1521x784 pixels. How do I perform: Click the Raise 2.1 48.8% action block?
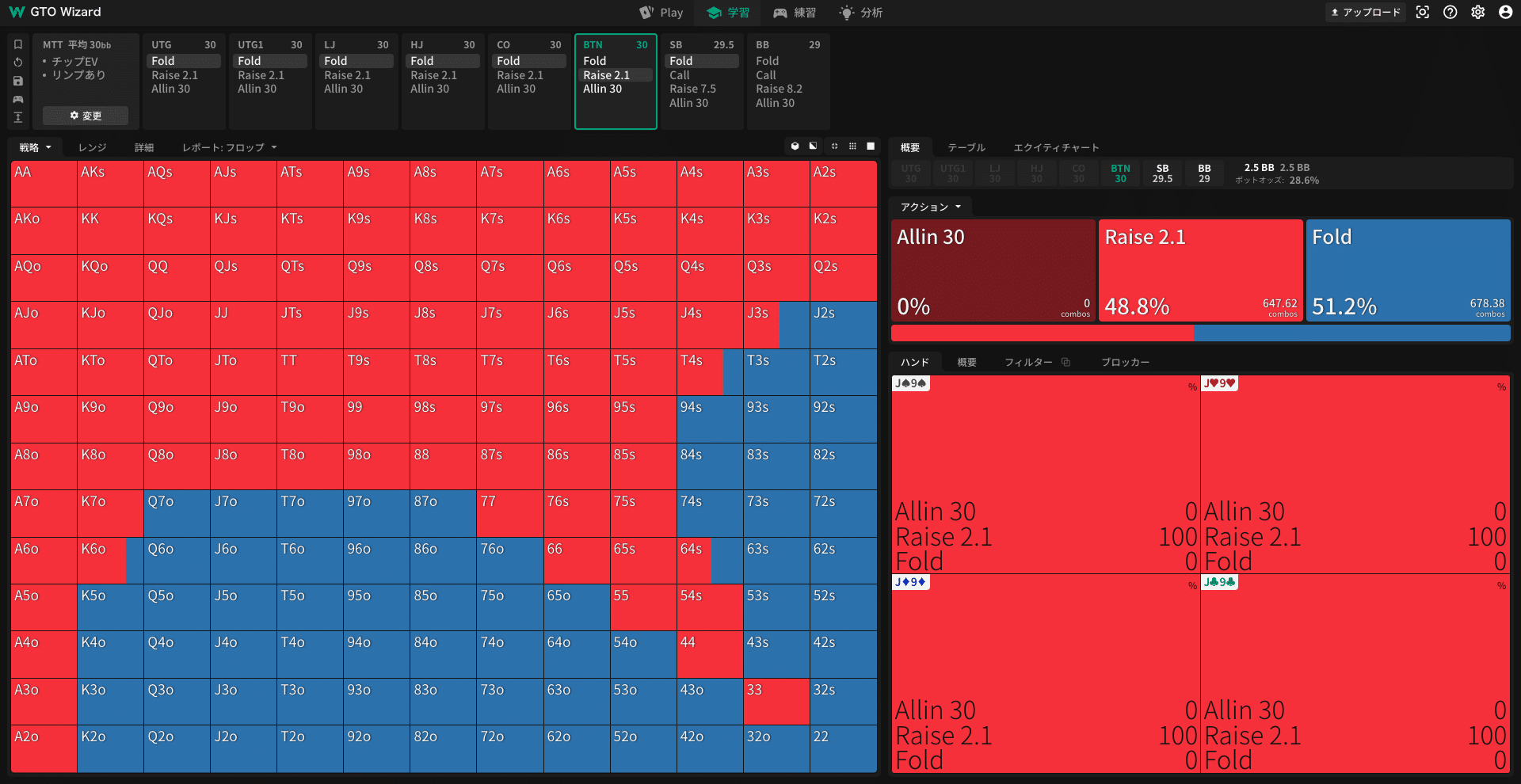pos(1201,270)
